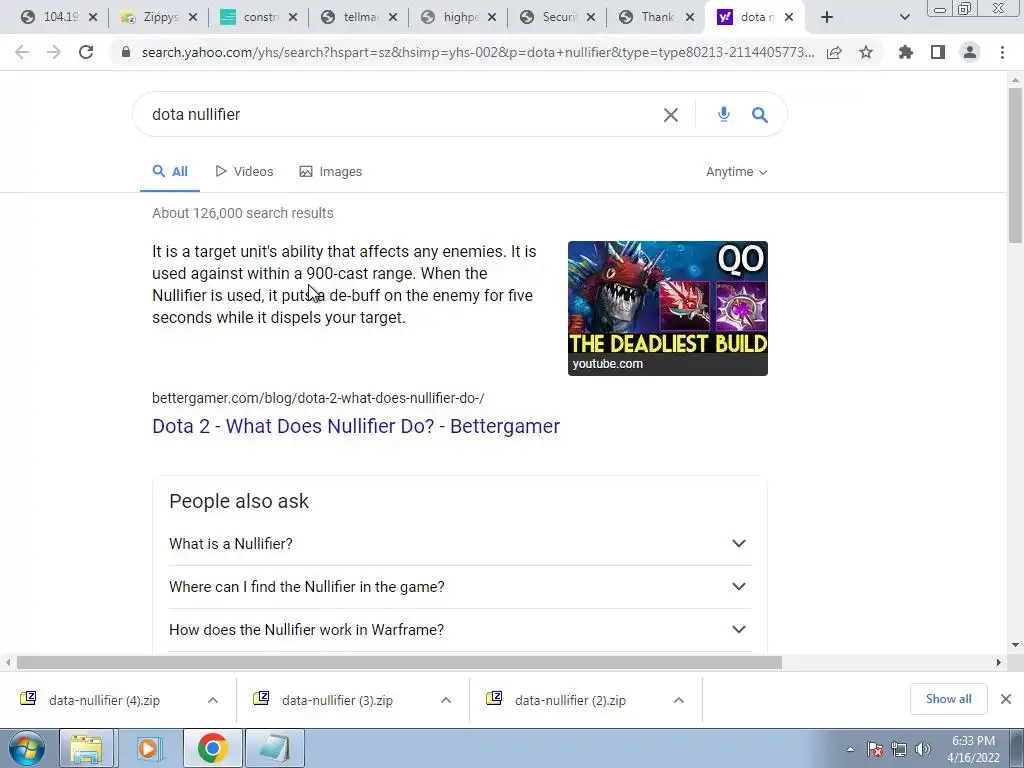Open the Extensions puzzle icon
This screenshot has width=1024, height=768.
pyautogui.click(x=906, y=52)
